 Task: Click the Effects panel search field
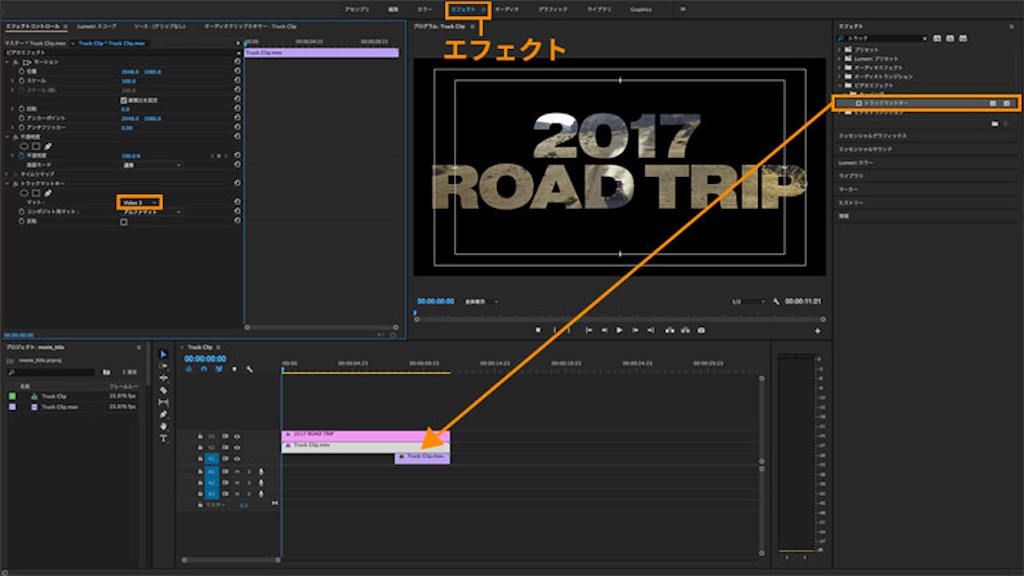(x=883, y=39)
